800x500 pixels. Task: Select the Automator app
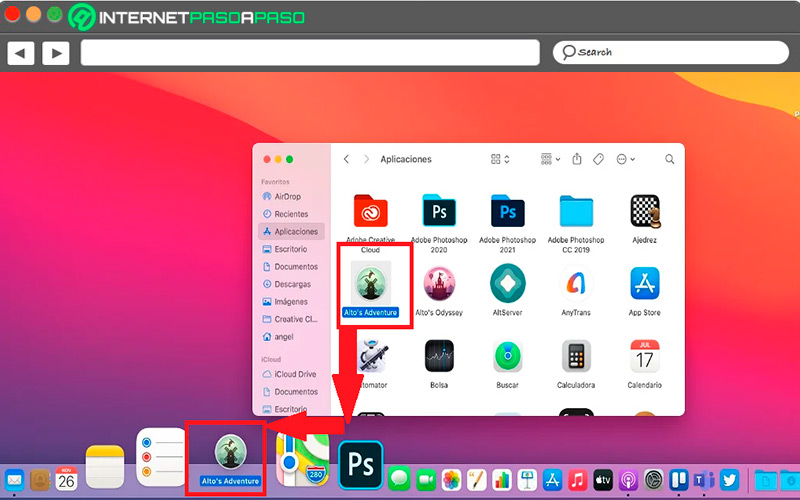point(373,356)
